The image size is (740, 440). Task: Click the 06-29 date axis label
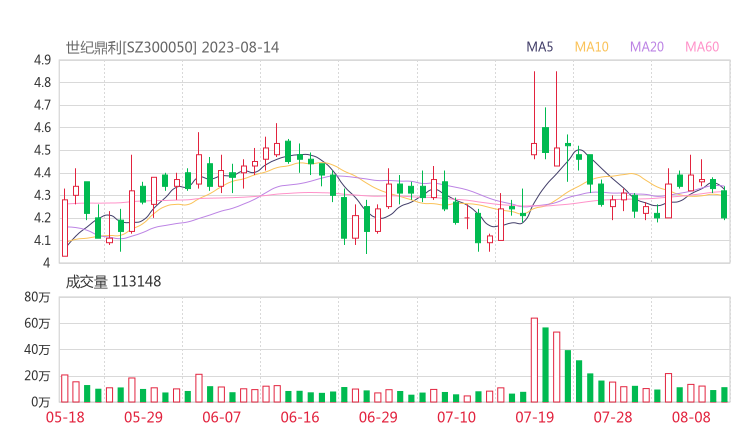pos(378,417)
